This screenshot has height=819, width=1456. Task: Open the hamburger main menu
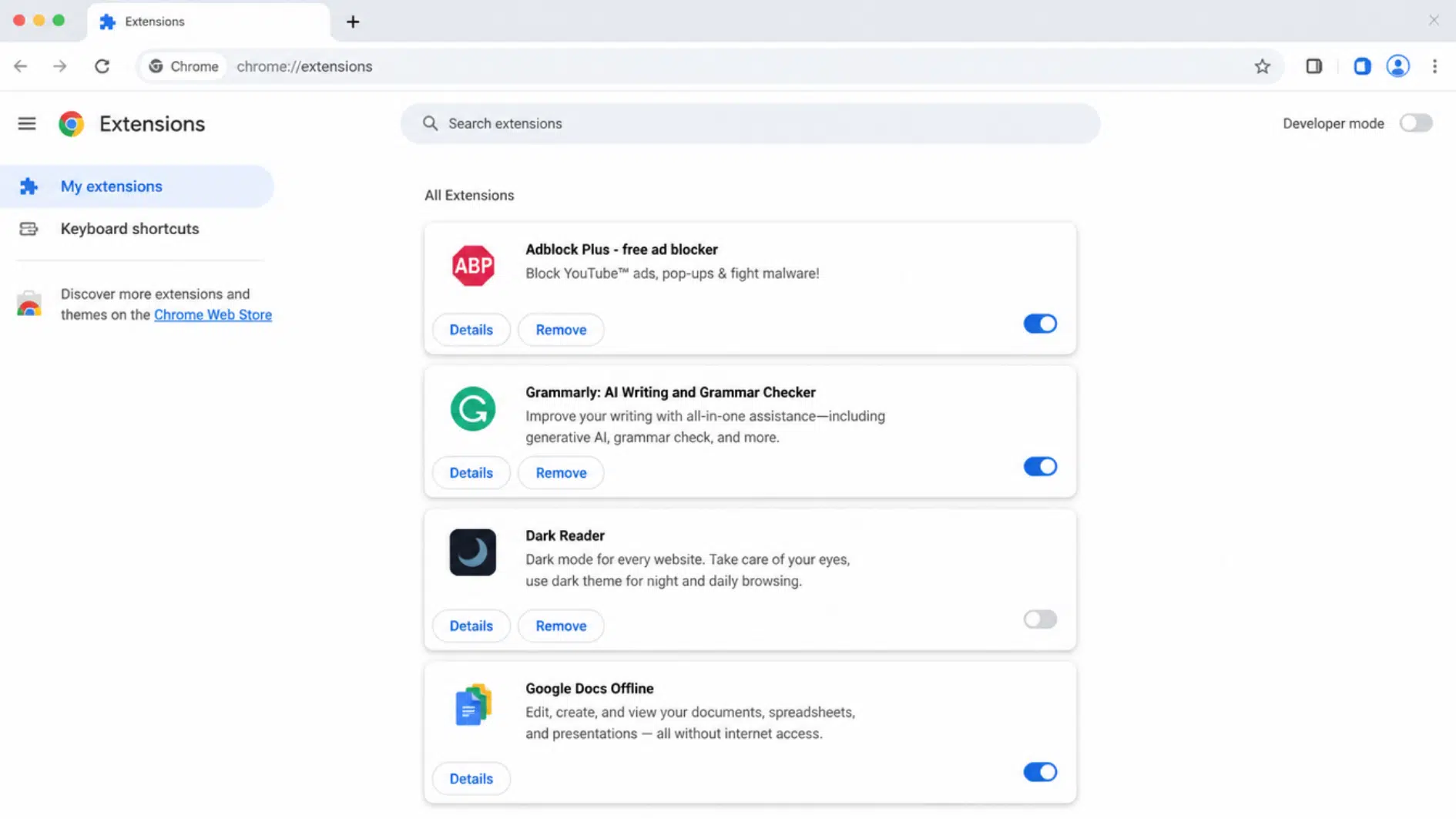(x=27, y=123)
